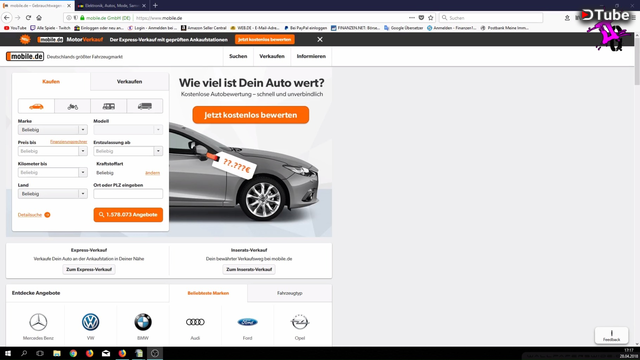Screen dimensions: 640x360
Task: Open the Feedback widget
Action: point(611,336)
